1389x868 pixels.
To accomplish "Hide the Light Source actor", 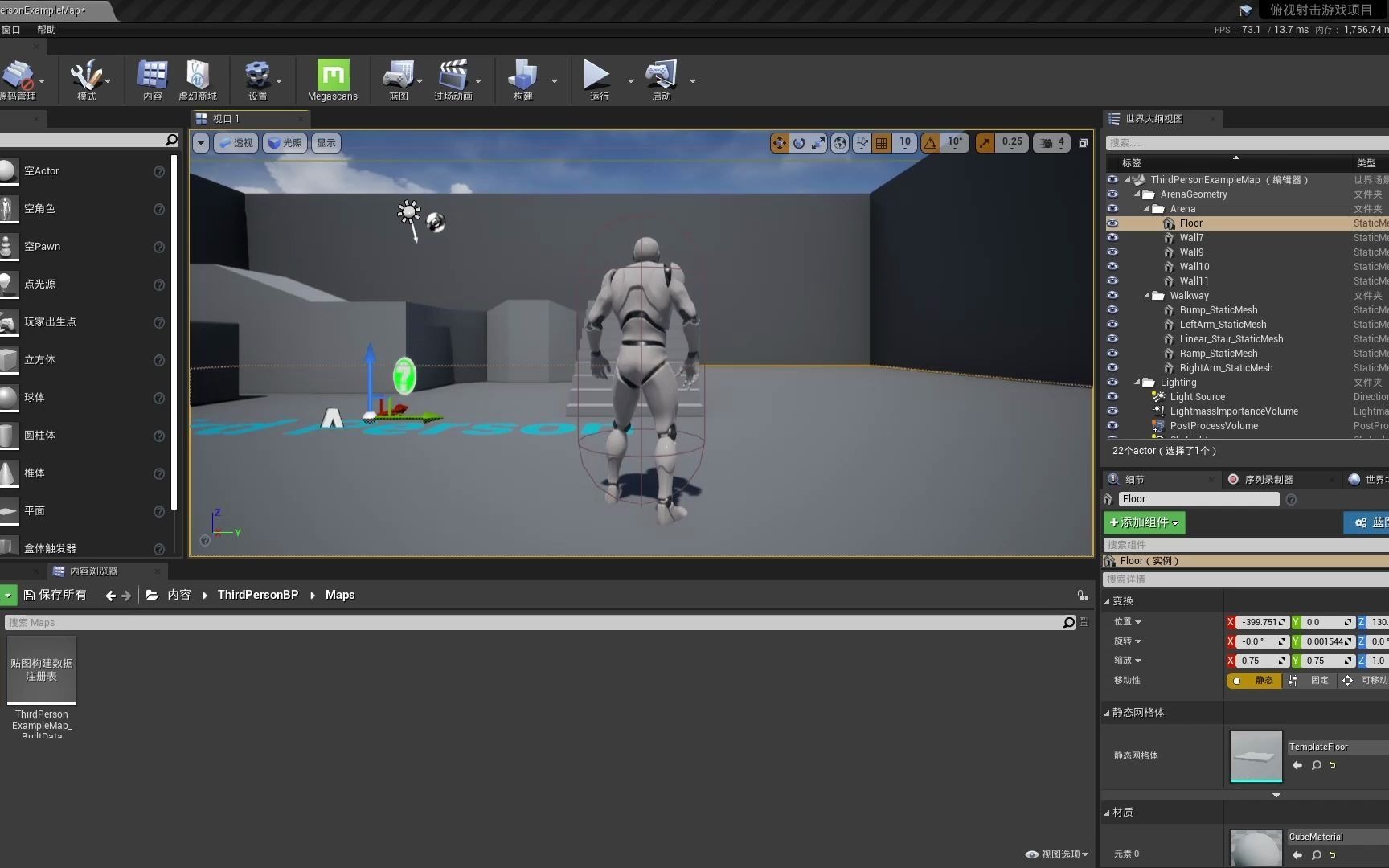I will click(1112, 397).
